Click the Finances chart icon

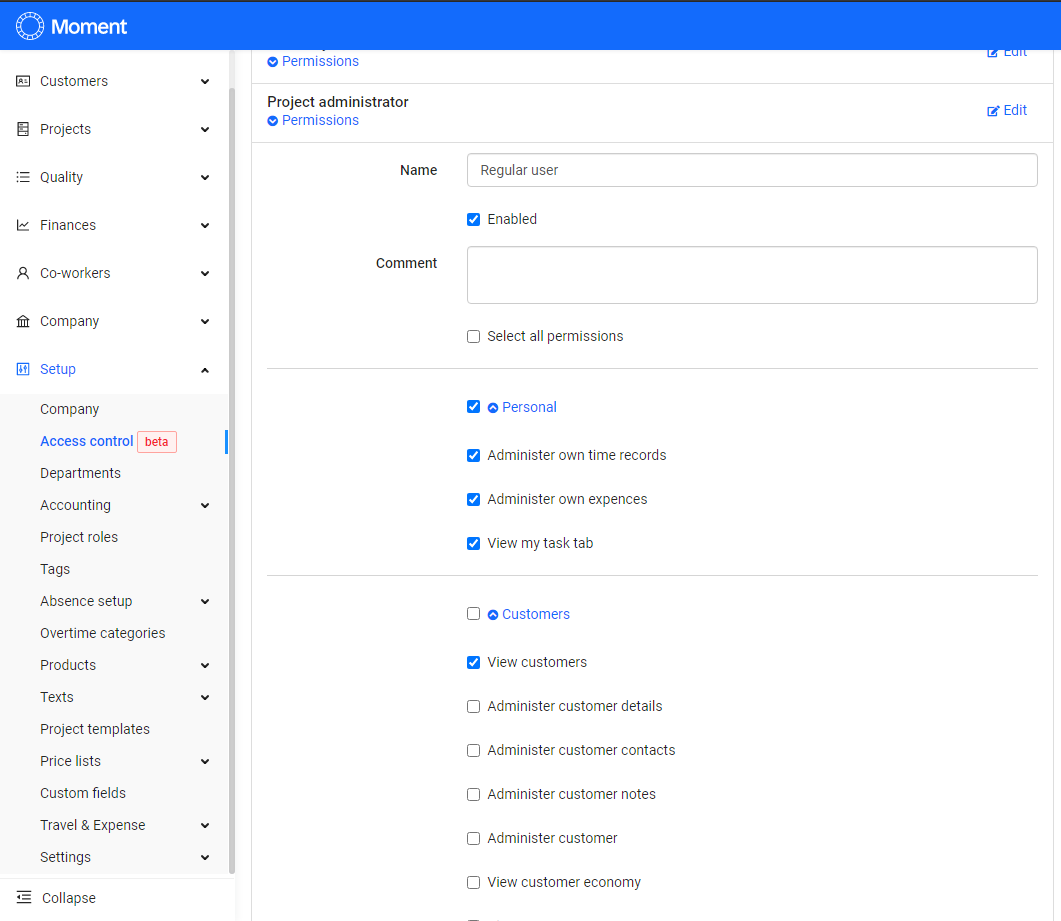point(23,225)
